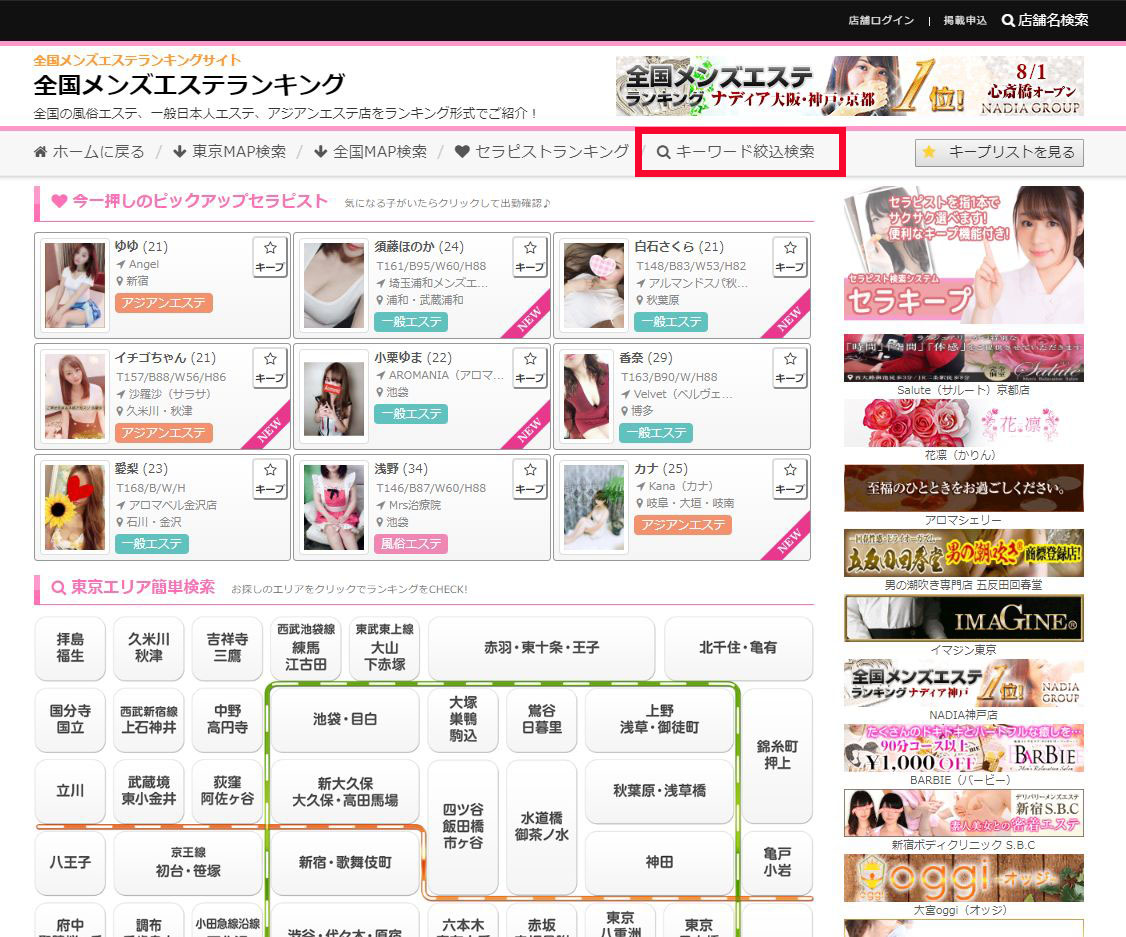Screen dimensions: 1126x937
Task: Select 大塚 巣鴨 駒込 area
Action: [x=463, y=719]
